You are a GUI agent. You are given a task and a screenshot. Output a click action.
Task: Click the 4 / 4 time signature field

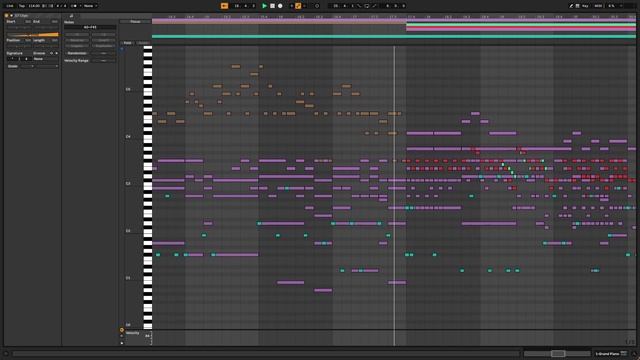pos(61,6)
